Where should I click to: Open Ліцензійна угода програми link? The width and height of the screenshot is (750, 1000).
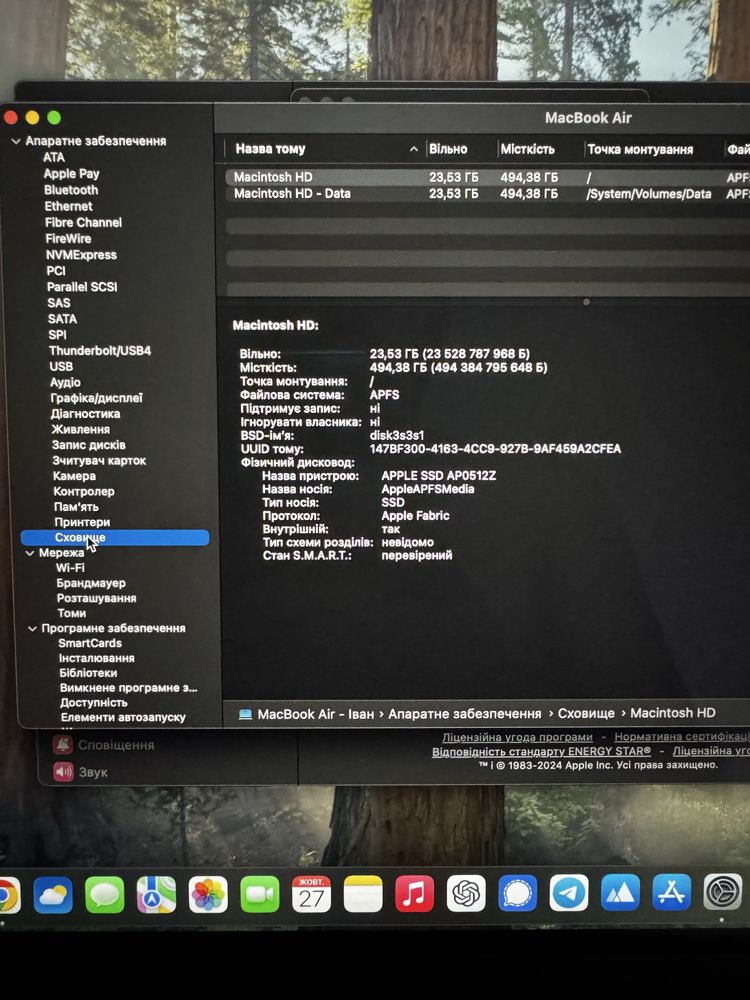[x=517, y=737]
